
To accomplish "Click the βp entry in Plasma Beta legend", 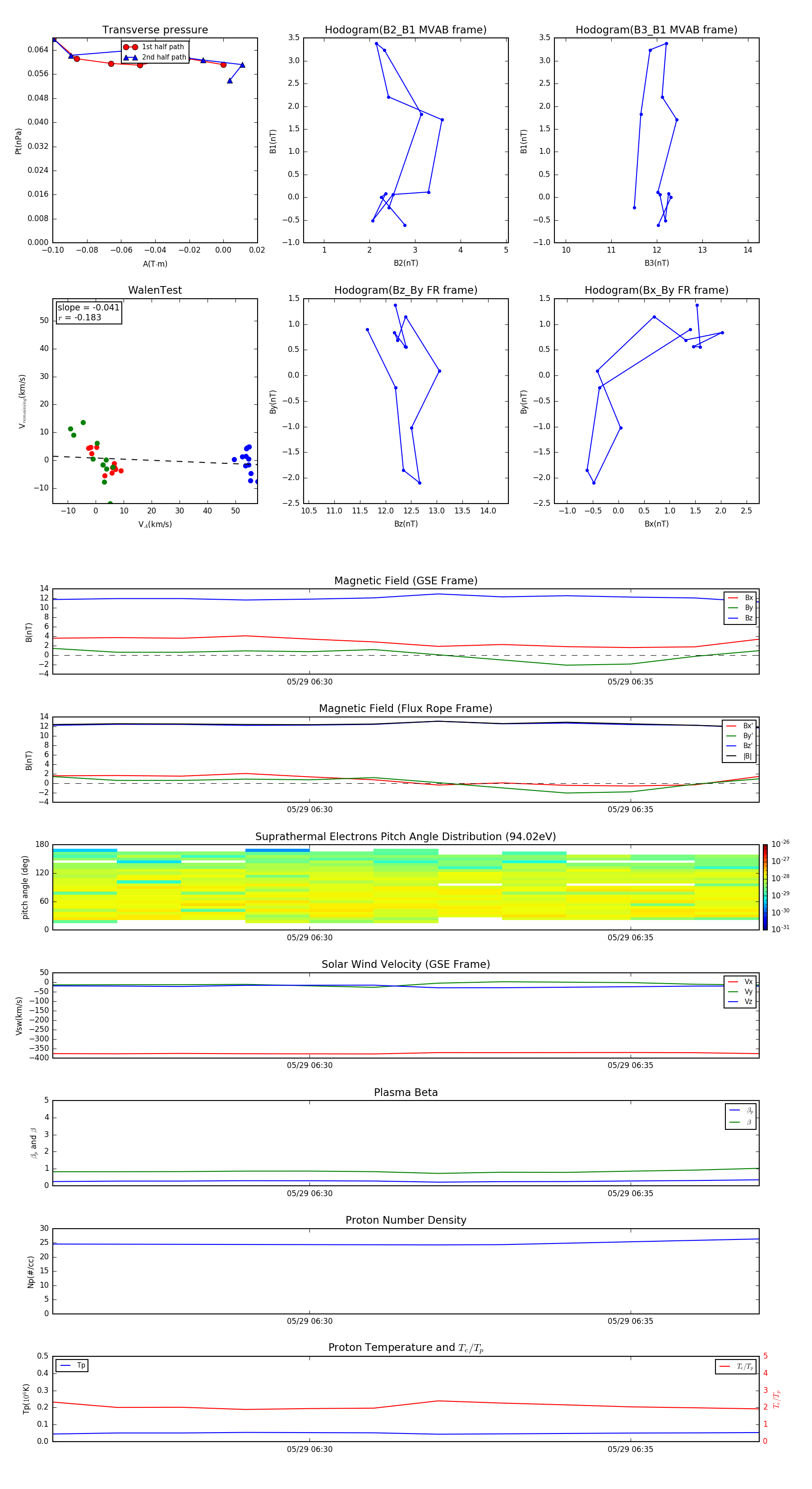I will 741,1110.
